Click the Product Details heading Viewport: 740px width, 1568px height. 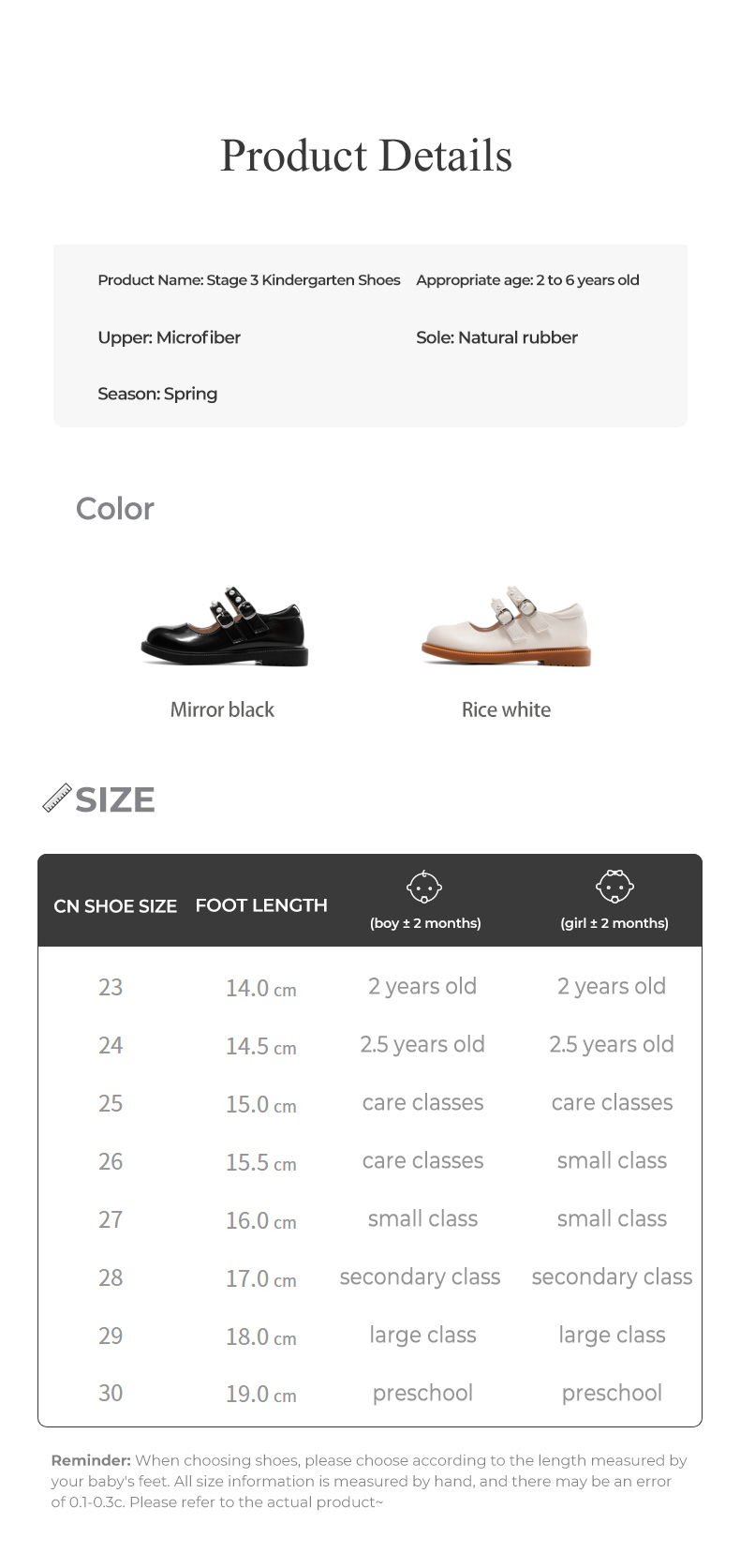click(x=366, y=156)
